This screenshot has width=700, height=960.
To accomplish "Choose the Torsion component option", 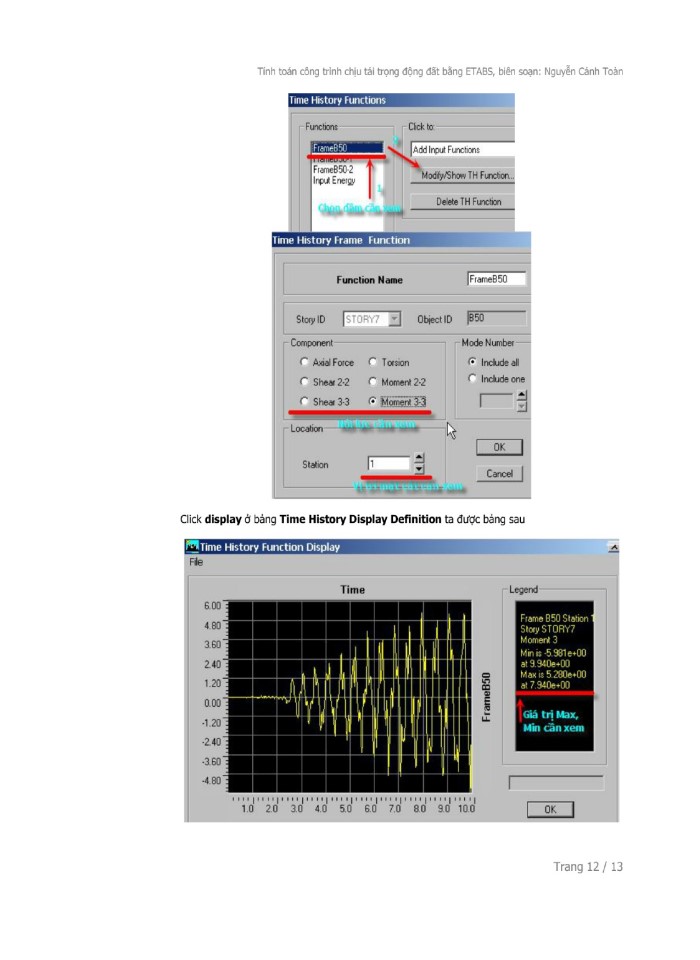I will click(373, 363).
